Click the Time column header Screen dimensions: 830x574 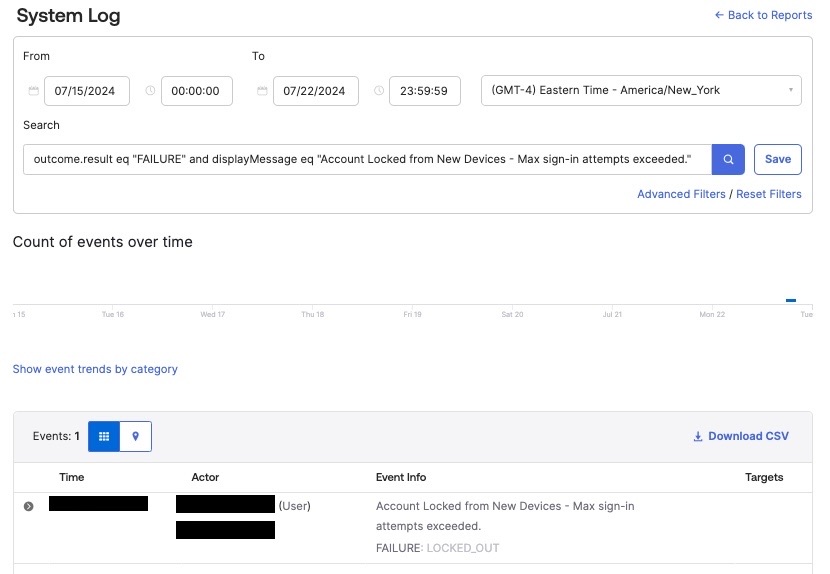pos(72,477)
